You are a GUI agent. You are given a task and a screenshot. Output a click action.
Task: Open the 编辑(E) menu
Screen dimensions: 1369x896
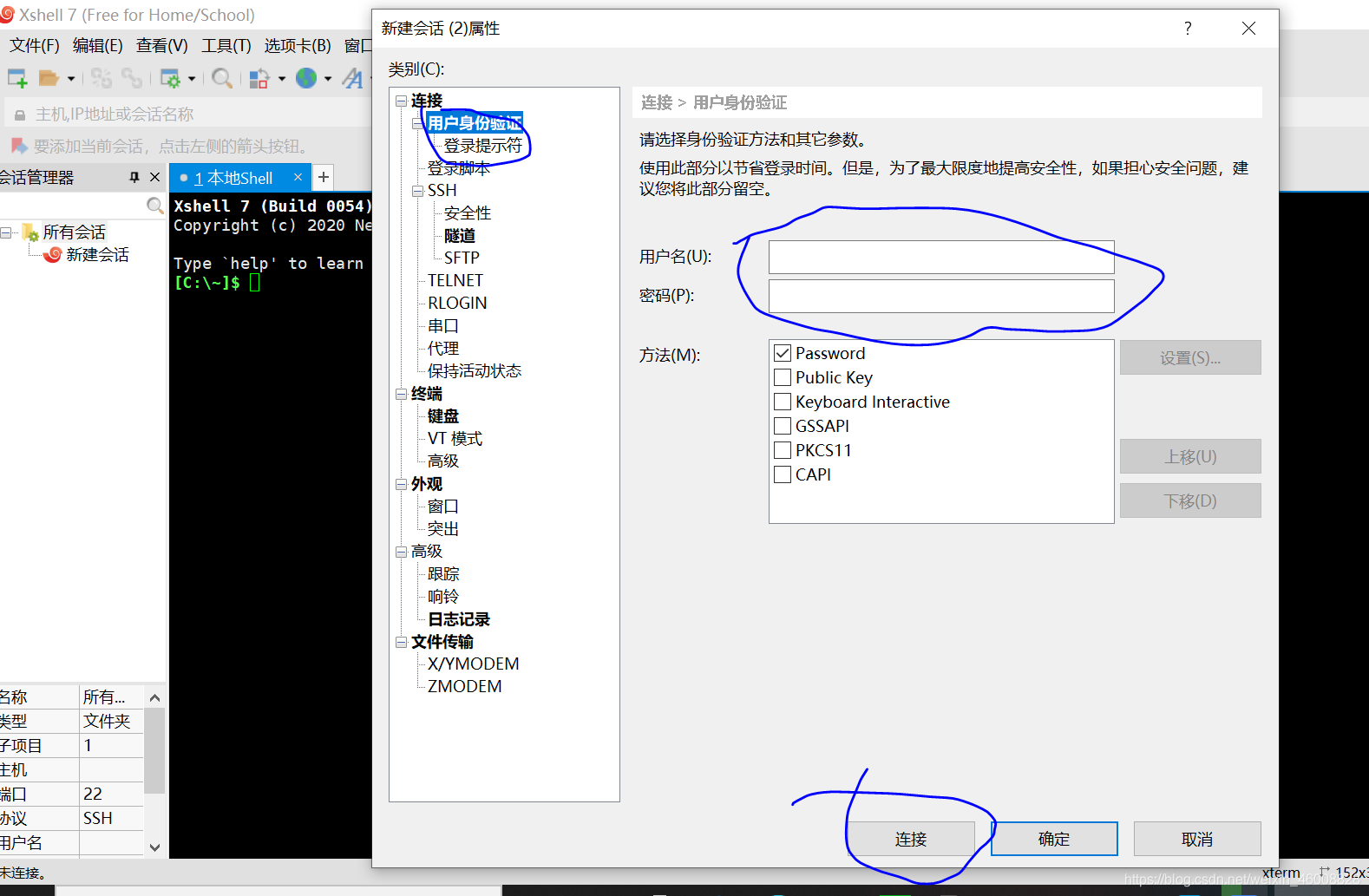[98, 45]
